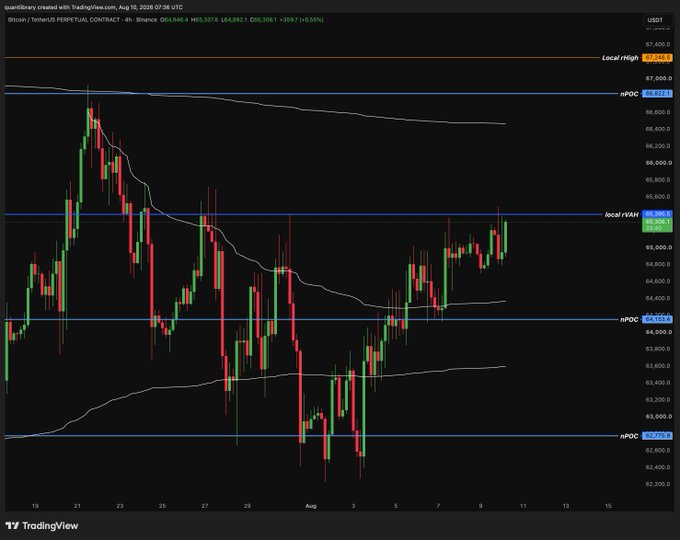Click the 66,000.0 price axis label
The image size is (680, 540).
tap(658, 163)
